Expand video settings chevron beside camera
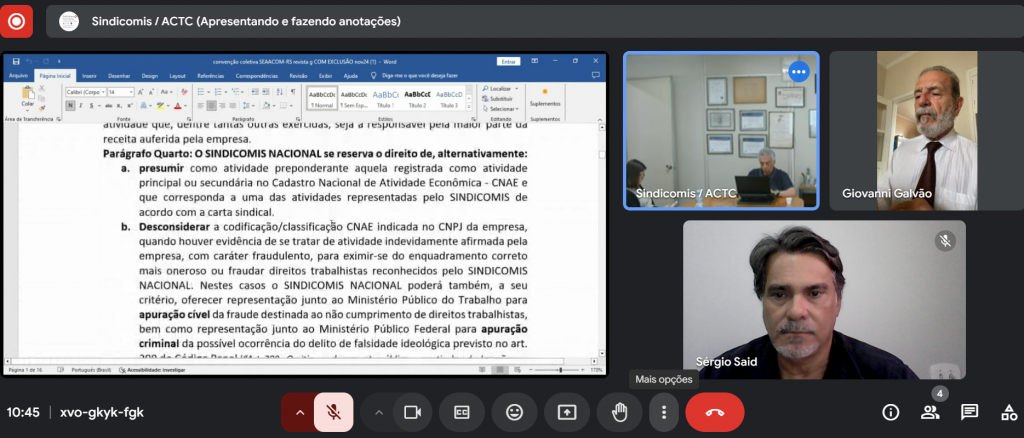Screen dimensions: 1024x438 pos(378,412)
